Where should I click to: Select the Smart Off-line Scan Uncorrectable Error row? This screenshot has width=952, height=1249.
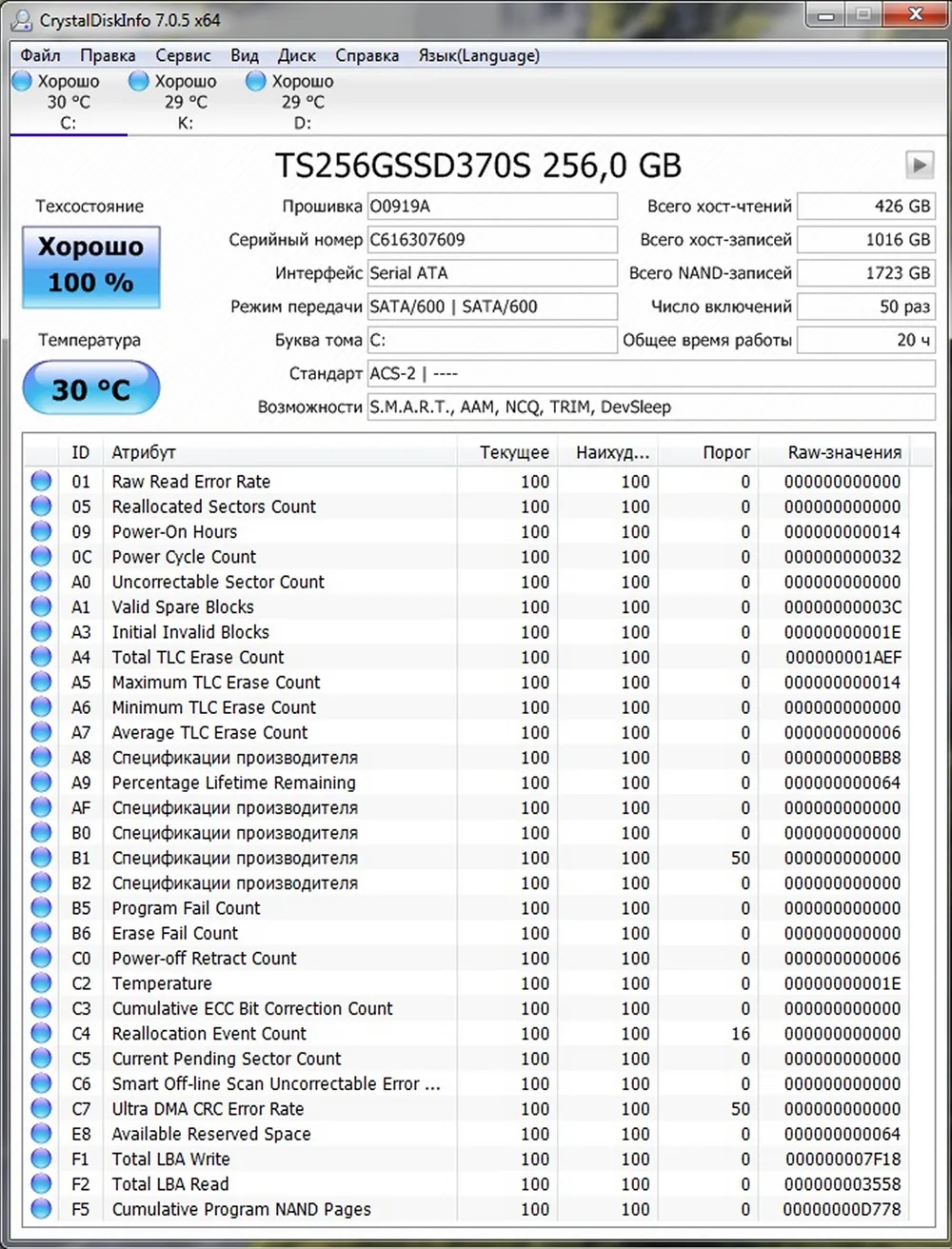pos(466,1083)
